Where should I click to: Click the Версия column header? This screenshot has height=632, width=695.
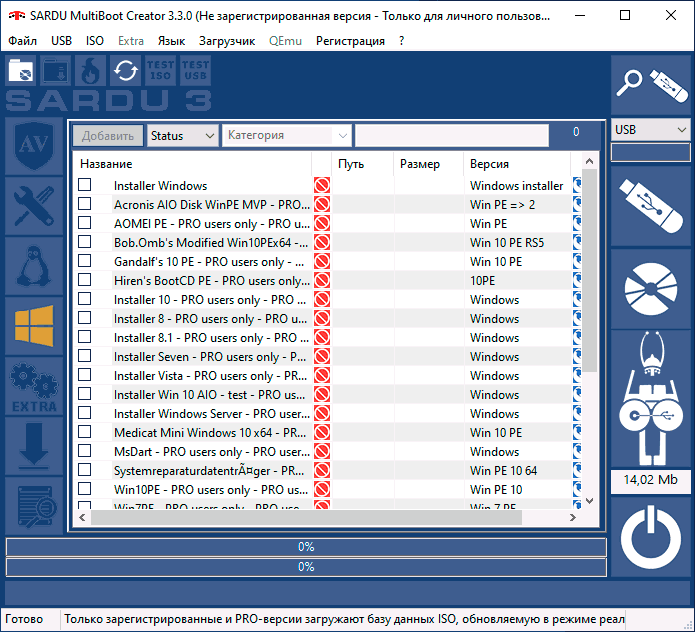(489, 163)
